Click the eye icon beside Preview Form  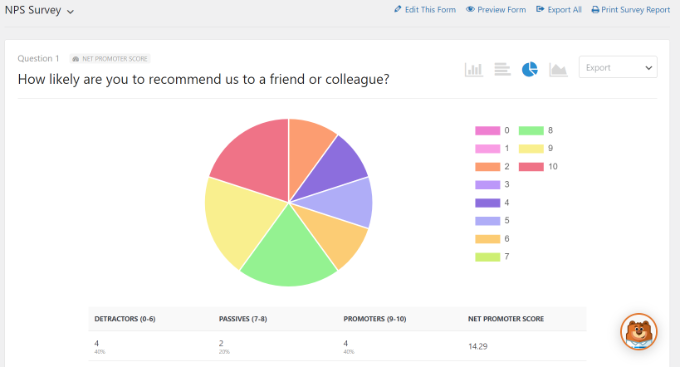[x=470, y=9]
